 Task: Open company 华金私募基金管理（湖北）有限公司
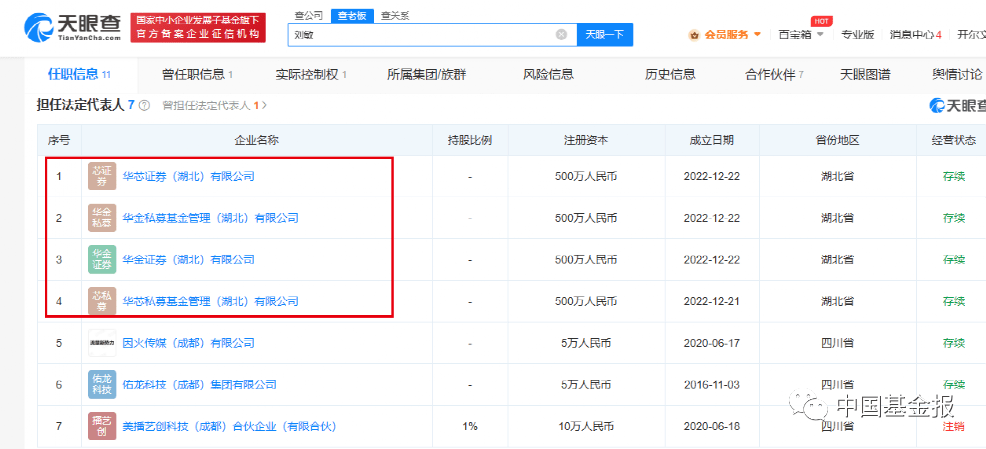pyautogui.click(x=210, y=218)
